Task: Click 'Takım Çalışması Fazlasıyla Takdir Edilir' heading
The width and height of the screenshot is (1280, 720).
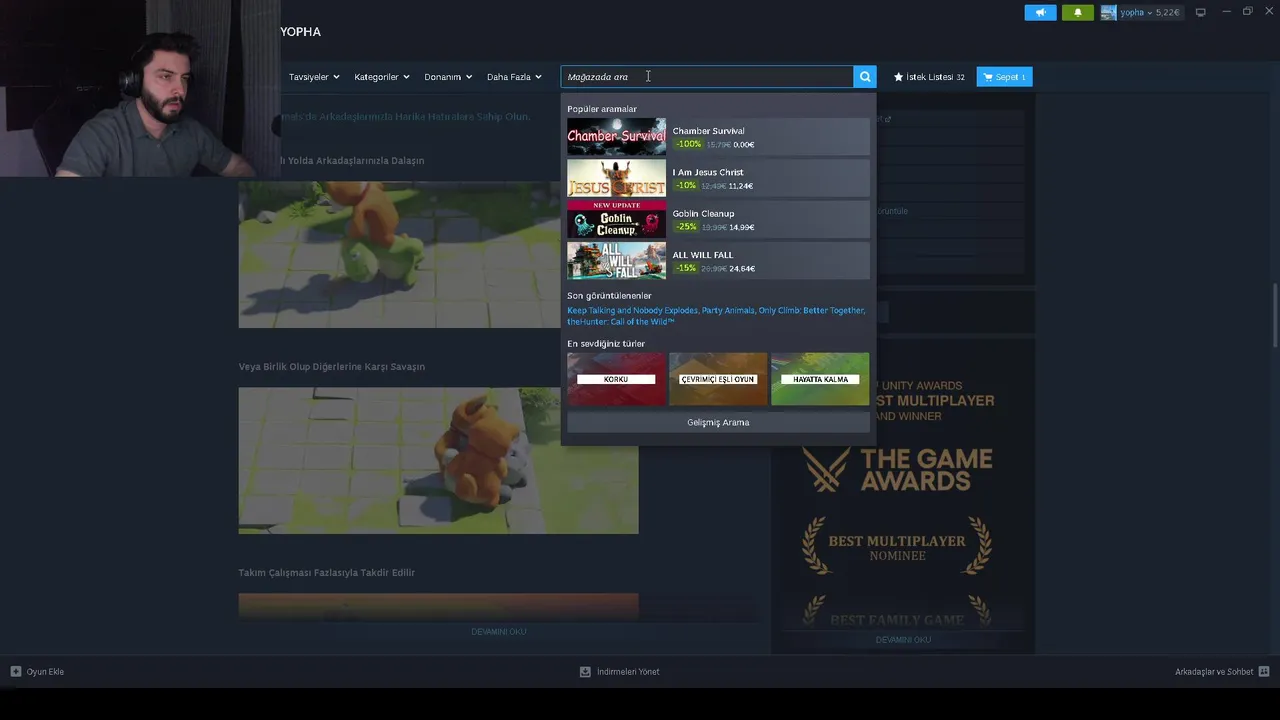Action: [327, 573]
